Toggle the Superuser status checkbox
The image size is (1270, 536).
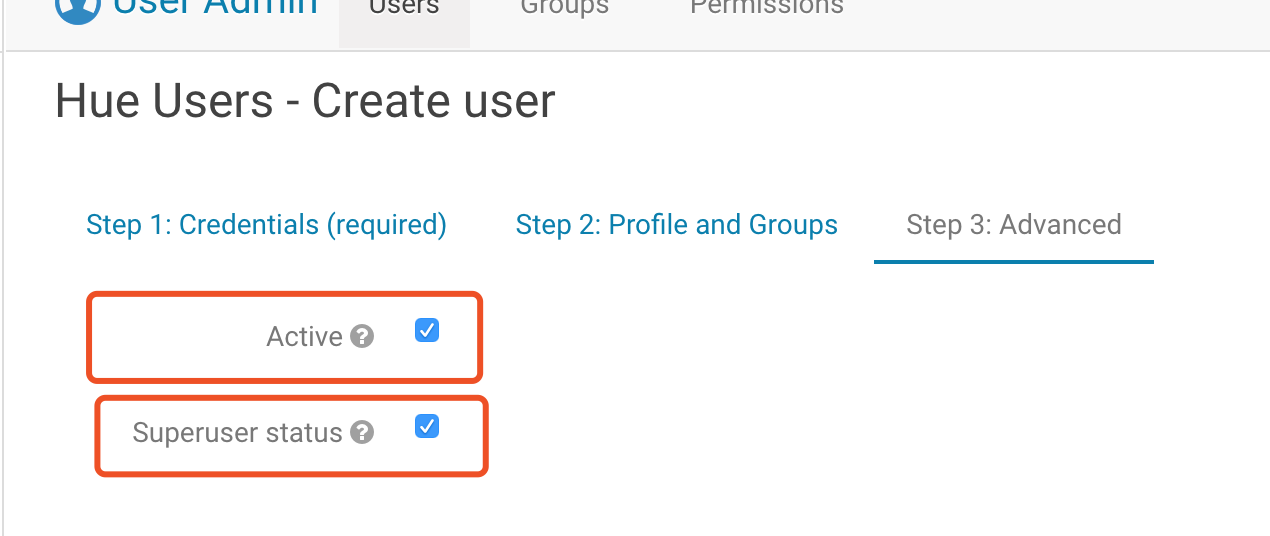point(427,427)
